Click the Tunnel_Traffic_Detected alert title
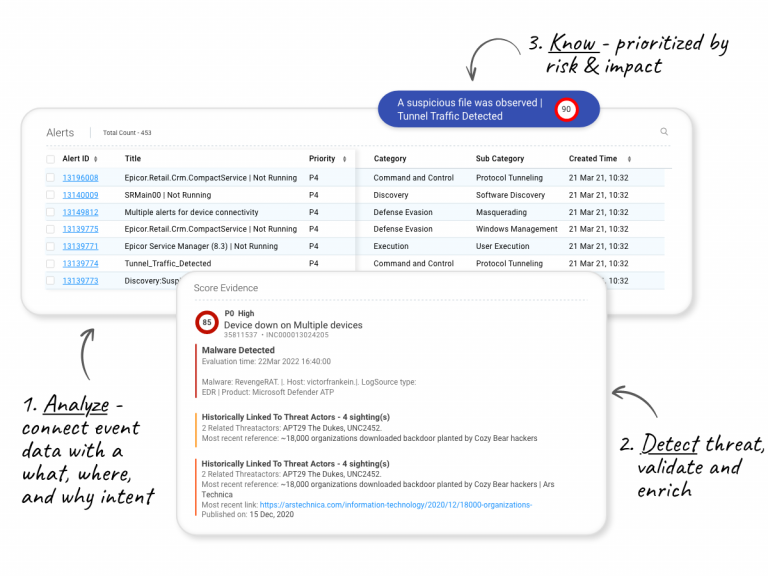The image size is (768, 576). [x=168, y=264]
